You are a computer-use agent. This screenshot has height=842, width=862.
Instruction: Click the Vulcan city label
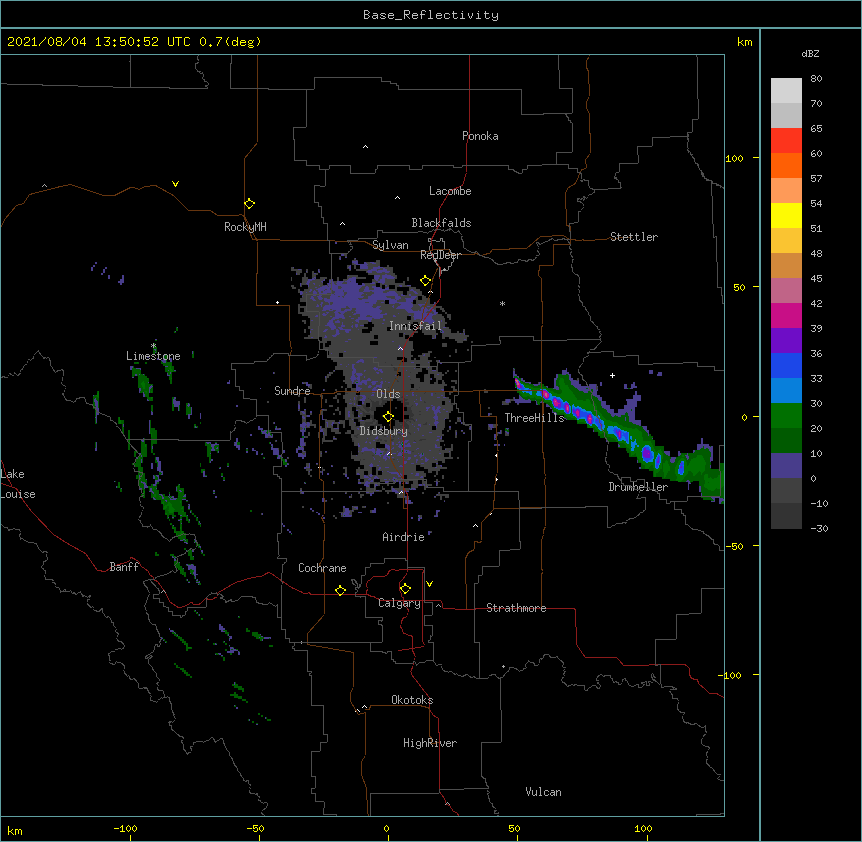pyautogui.click(x=543, y=792)
